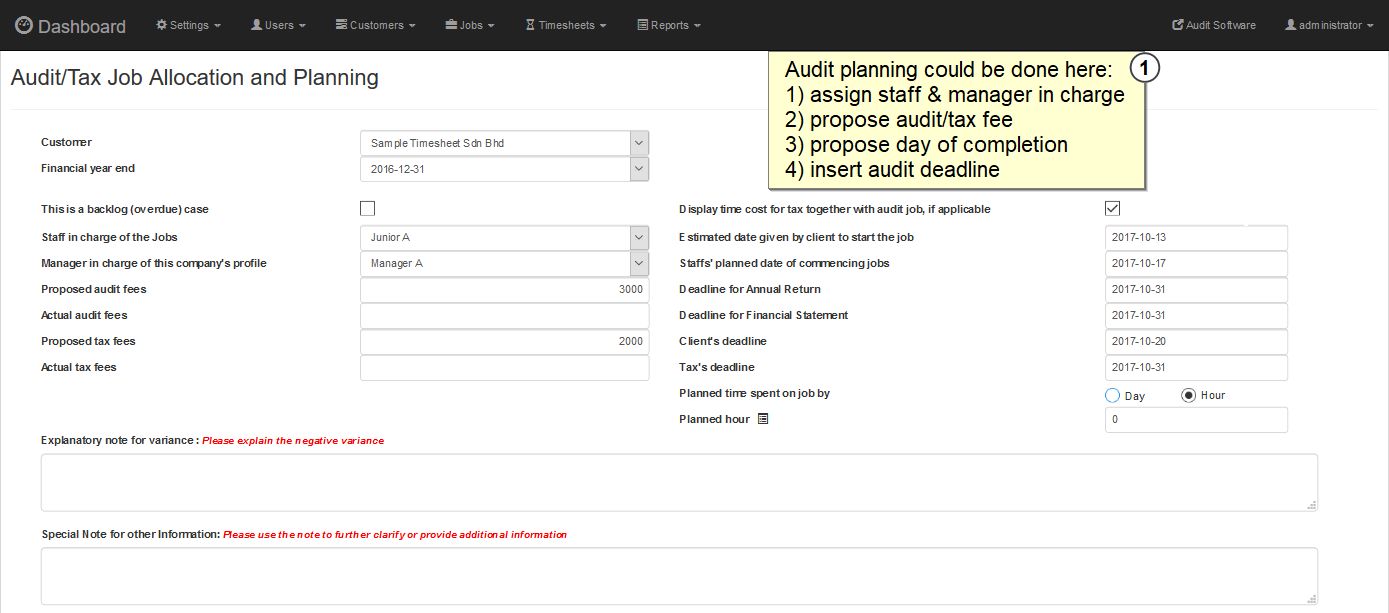Open the Users menu
This screenshot has height=613, width=1389.
pyautogui.click(x=278, y=25)
